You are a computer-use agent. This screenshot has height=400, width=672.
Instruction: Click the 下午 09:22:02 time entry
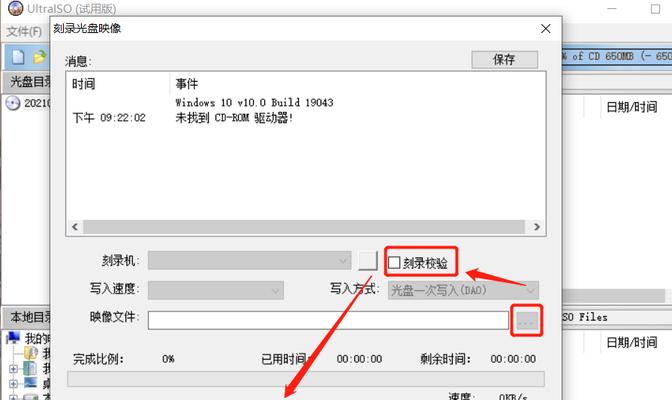coord(109,118)
